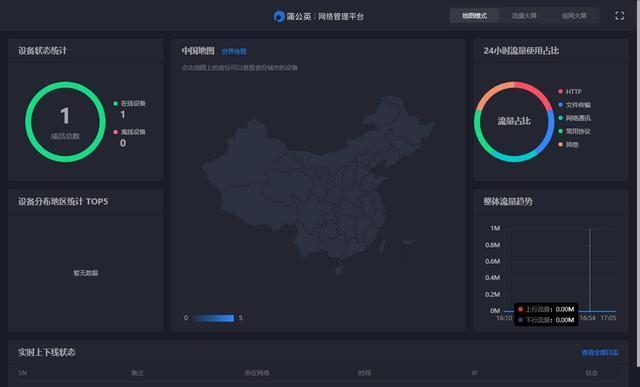Click the 蒲公英 logo icon
The image size is (640, 387).
click(279, 16)
